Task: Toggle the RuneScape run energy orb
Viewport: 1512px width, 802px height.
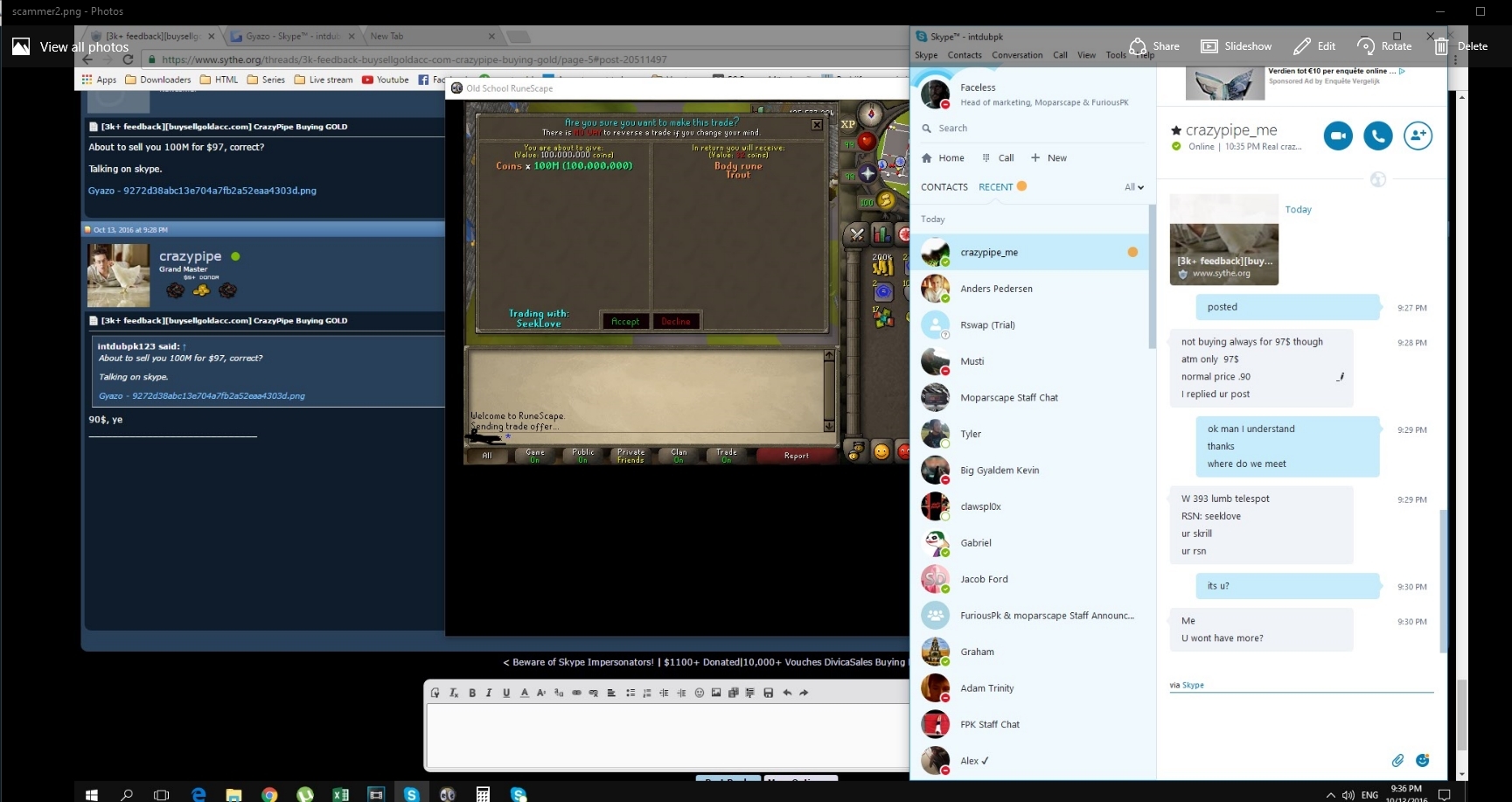Action: pyautogui.click(x=884, y=201)
